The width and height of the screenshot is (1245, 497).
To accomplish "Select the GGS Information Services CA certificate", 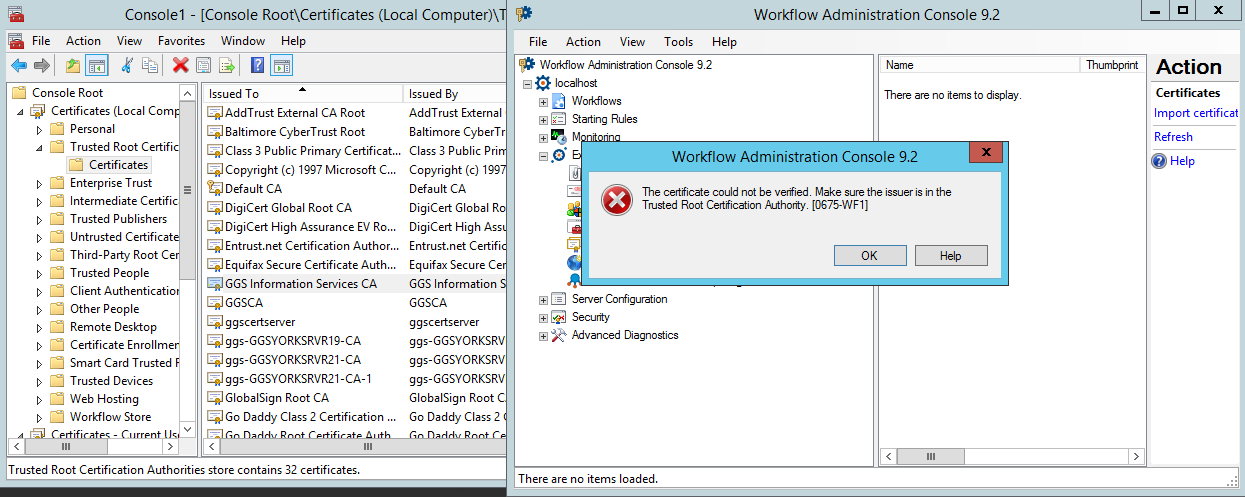I will [x=300, y=284].
